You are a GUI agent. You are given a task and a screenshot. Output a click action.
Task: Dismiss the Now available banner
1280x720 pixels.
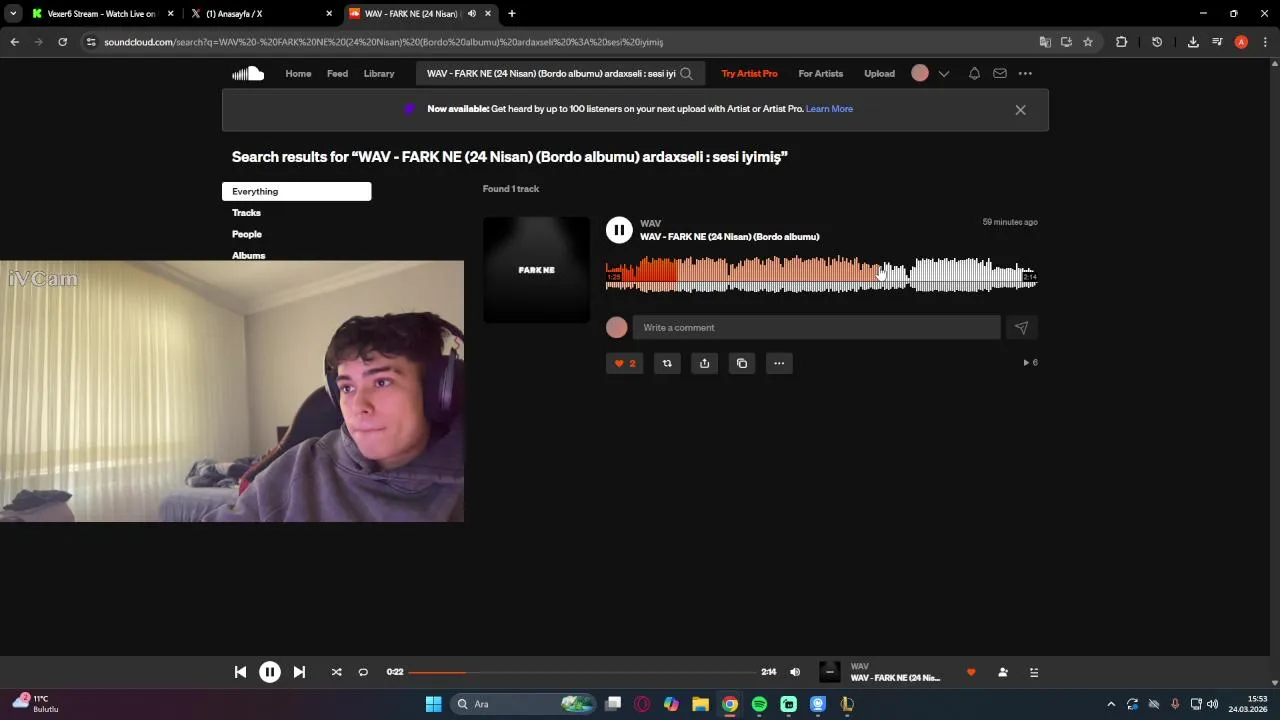point(1020,110)
